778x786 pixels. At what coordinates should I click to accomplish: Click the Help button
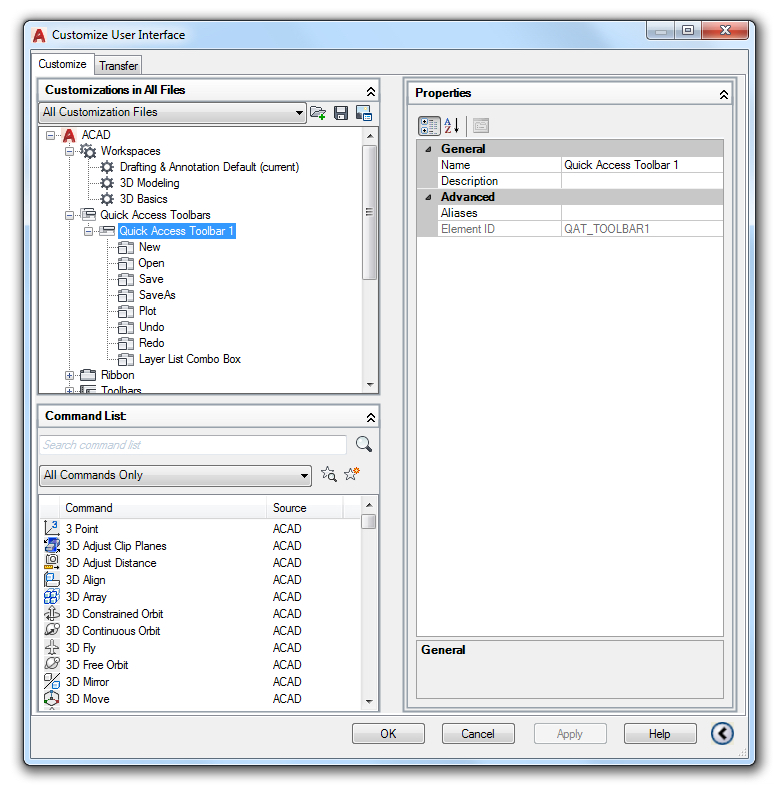[x=660, y=734]
